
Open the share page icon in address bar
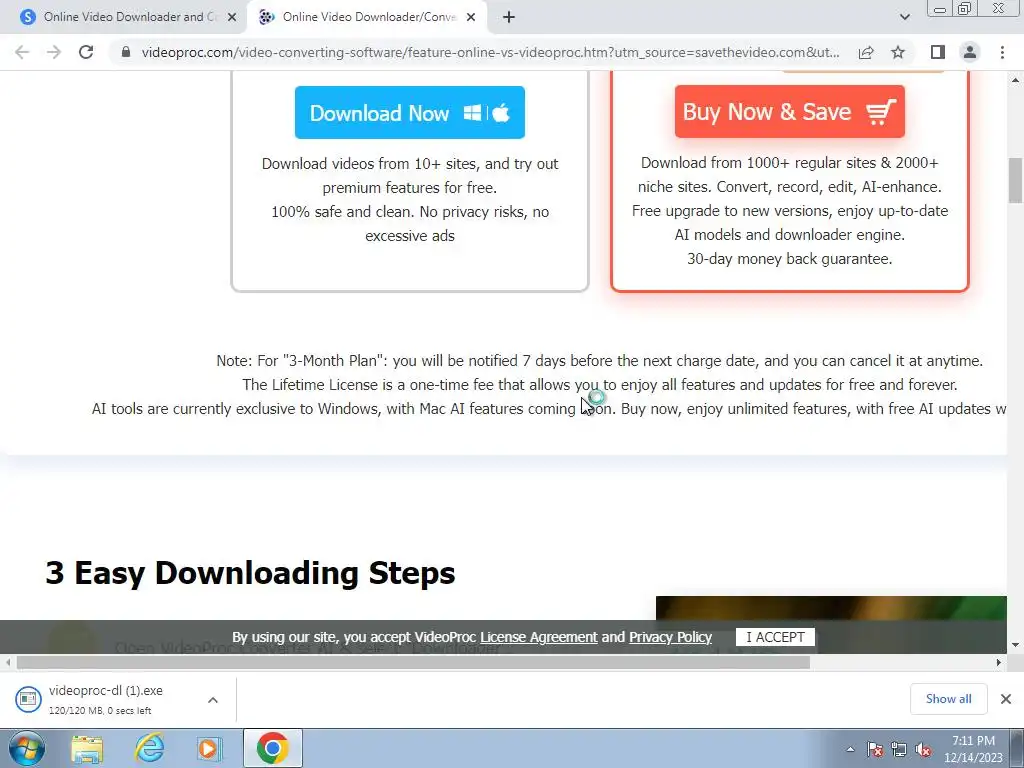click(866, 52)
